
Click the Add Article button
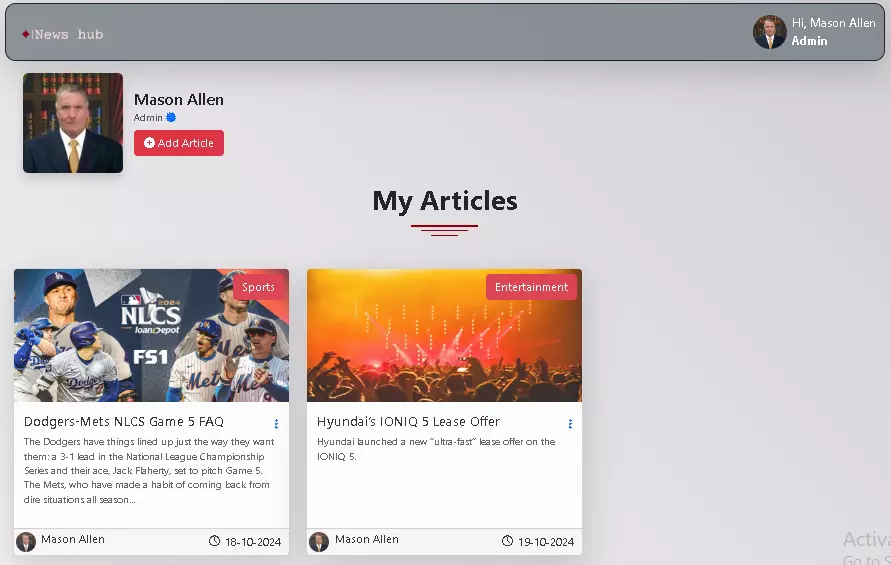[179, 143]
